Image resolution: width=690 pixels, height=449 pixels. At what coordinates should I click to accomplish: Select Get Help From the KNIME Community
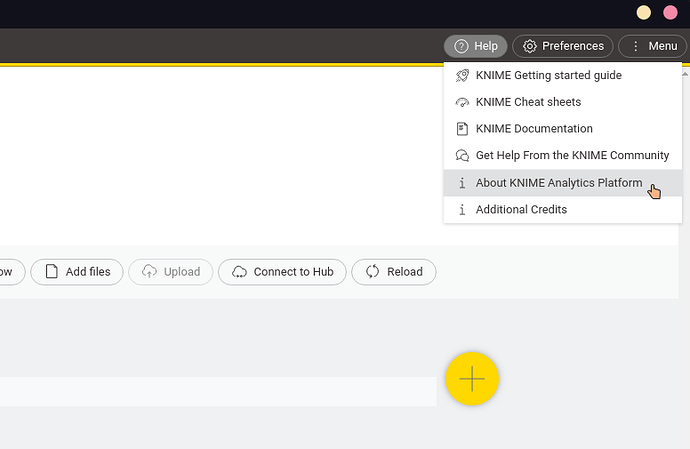[x=563, y=155]
